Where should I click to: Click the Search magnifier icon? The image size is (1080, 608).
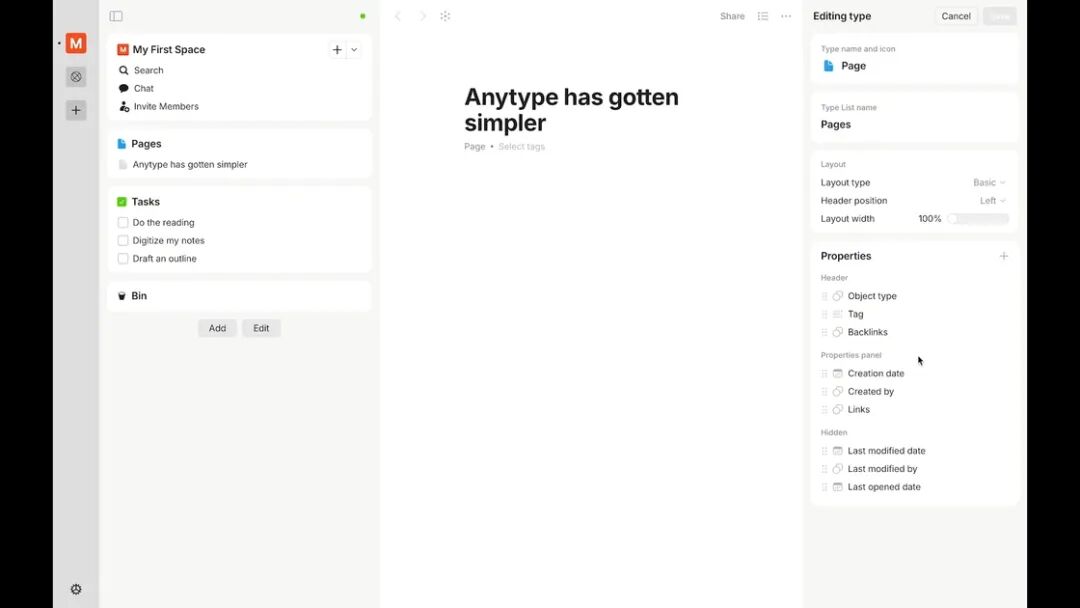pyautogui.click(x=124, y=70)
